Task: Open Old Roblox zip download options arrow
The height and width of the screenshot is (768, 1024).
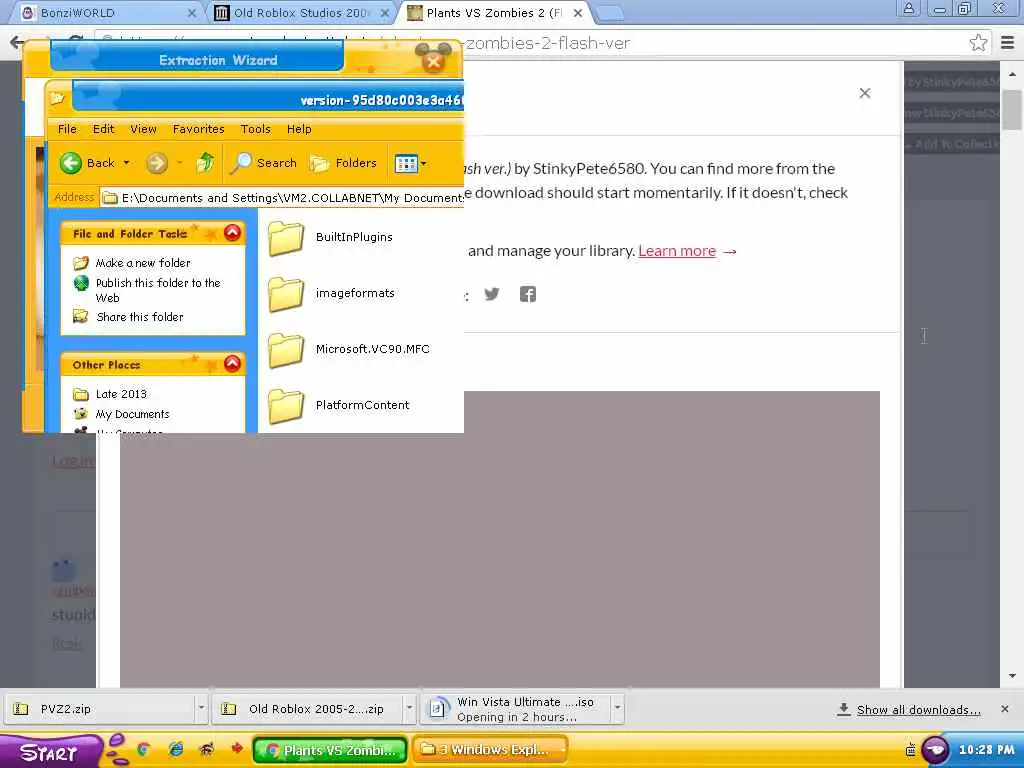Action: [409, 708]
